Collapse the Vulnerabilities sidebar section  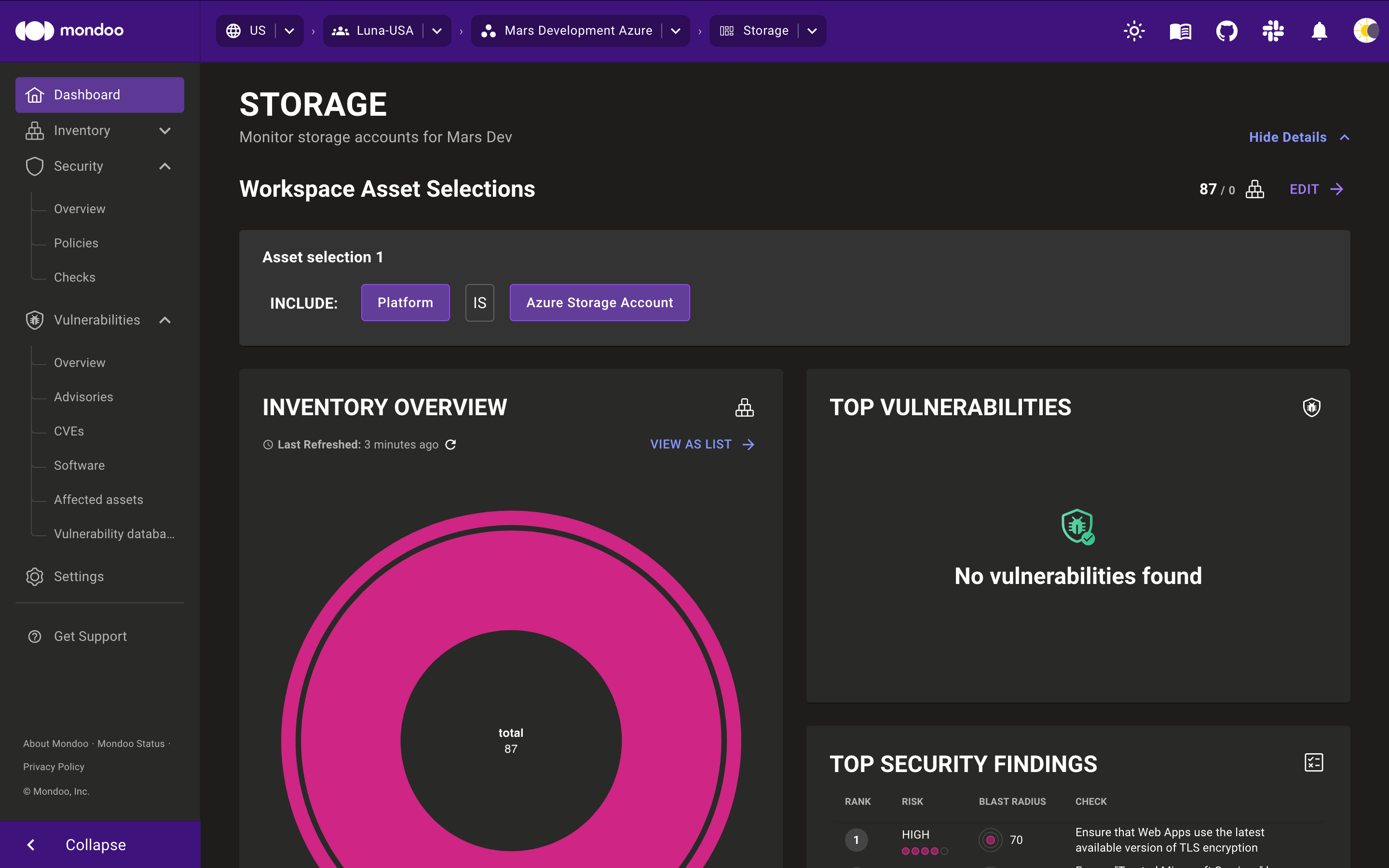(164, 319)
